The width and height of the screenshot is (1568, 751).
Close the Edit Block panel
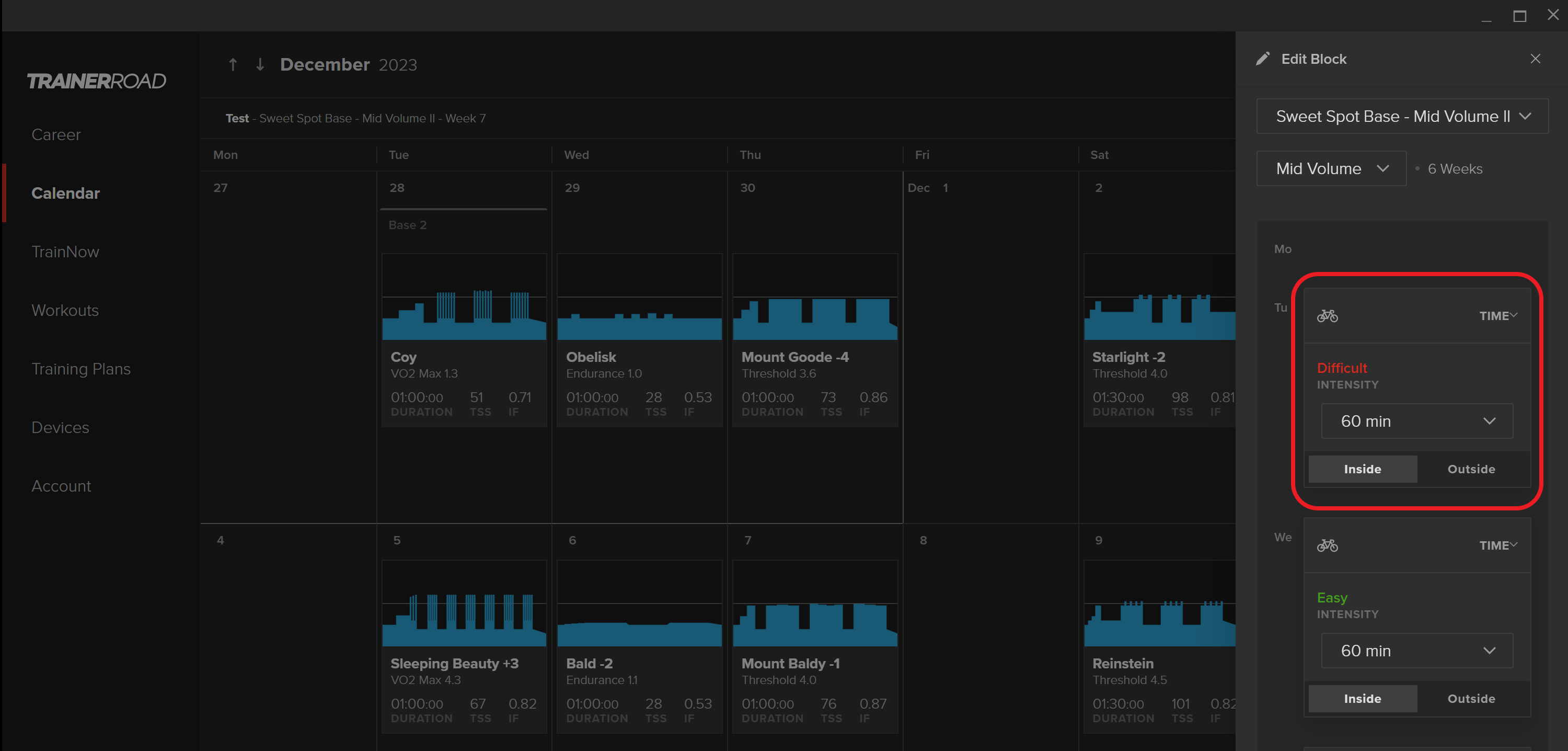click(1535, 59)
